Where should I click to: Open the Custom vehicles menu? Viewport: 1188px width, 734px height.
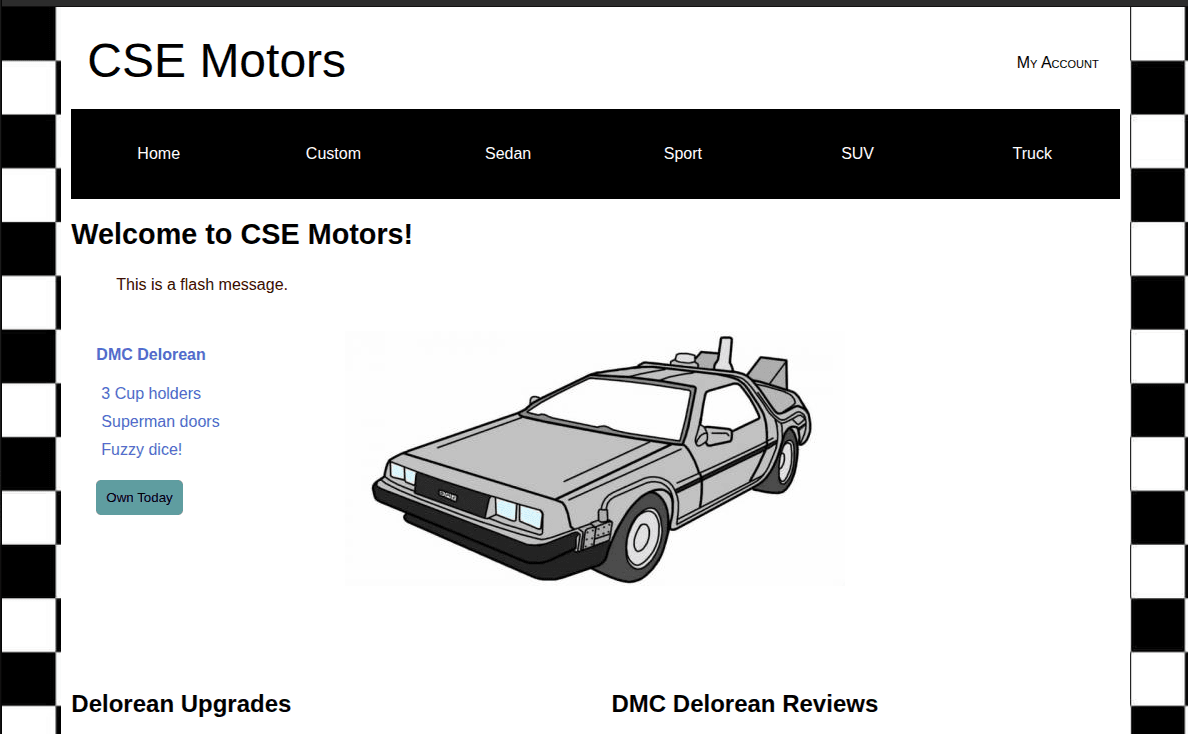[333, 153]
